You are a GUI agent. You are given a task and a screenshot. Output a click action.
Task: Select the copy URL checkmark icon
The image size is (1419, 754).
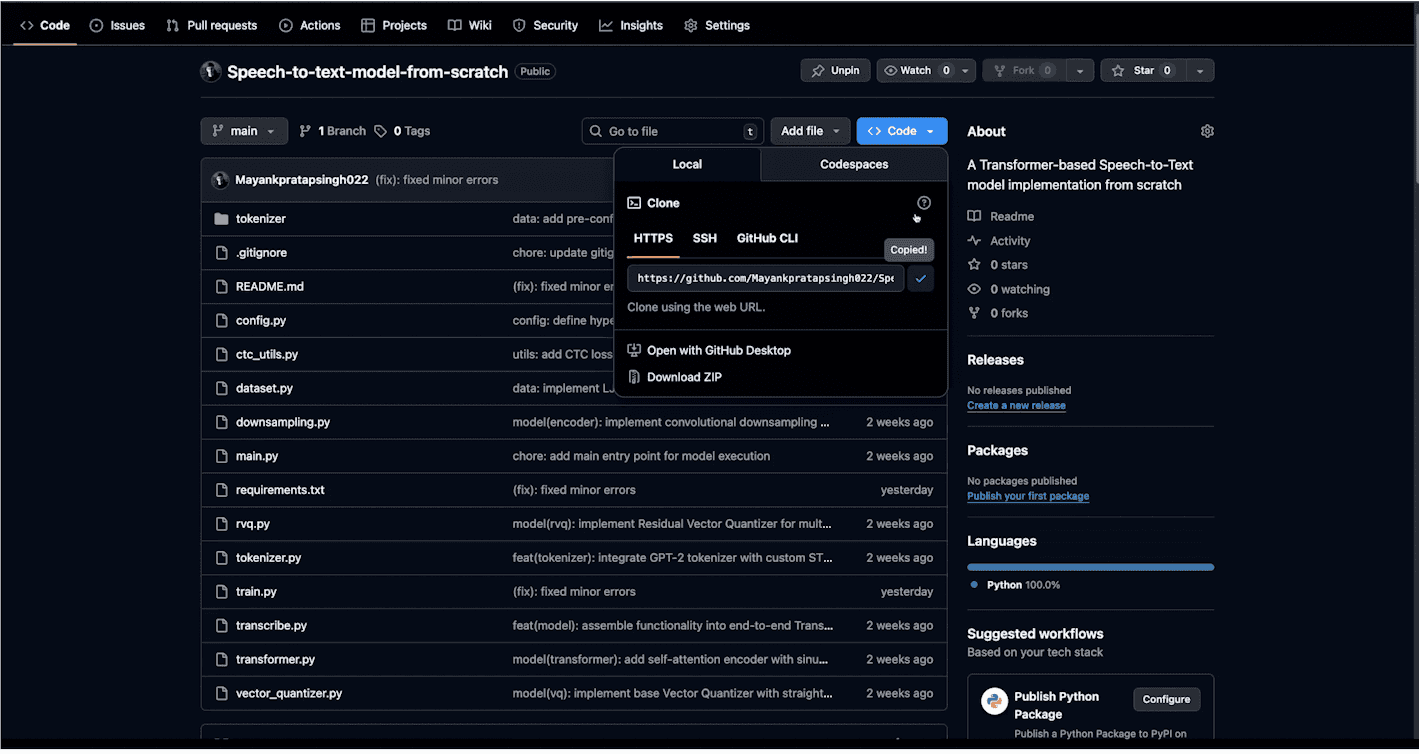pyautogui.click(x=920, y=278)
